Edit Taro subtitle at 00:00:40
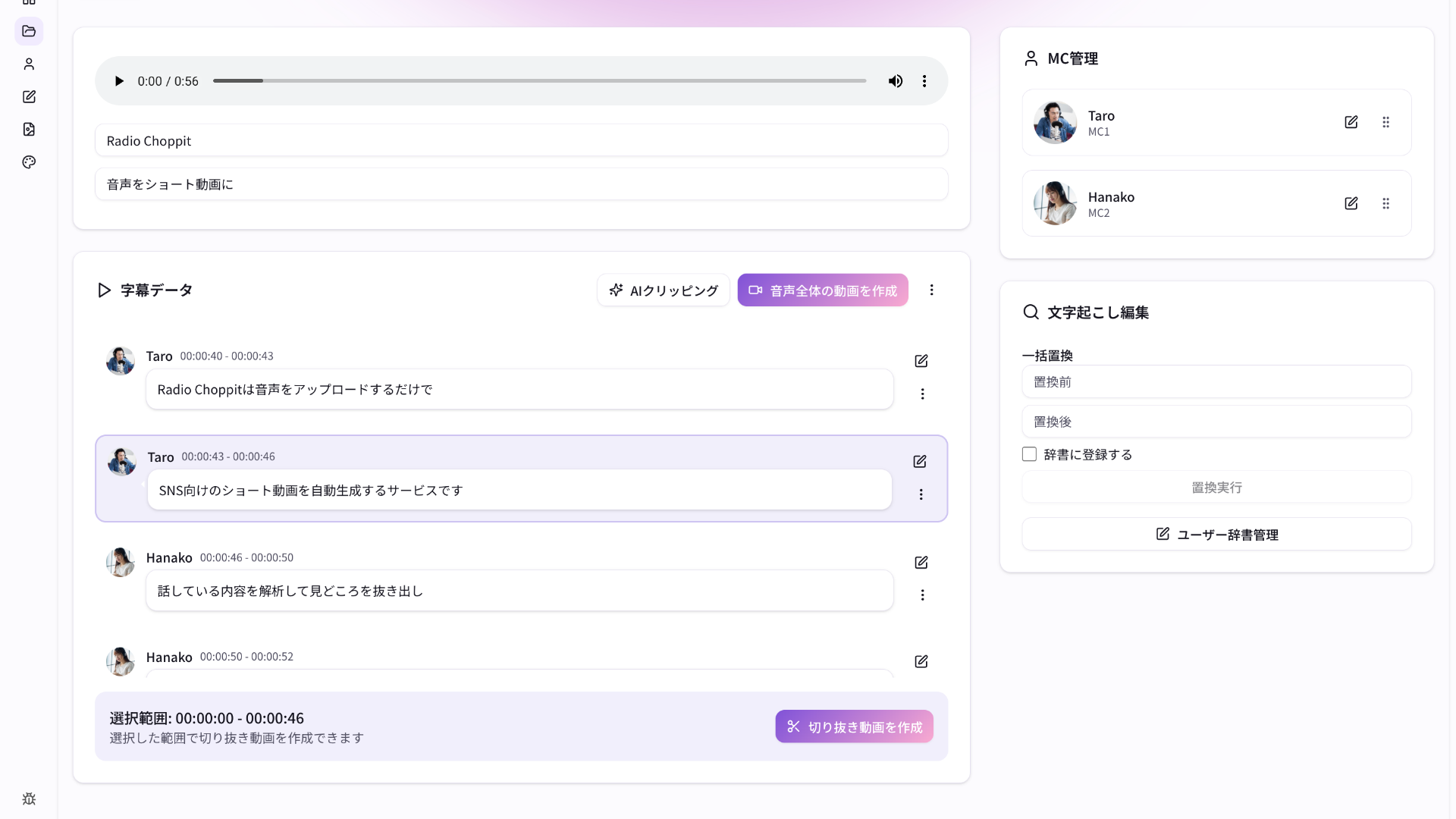 (x=921, y=361)
